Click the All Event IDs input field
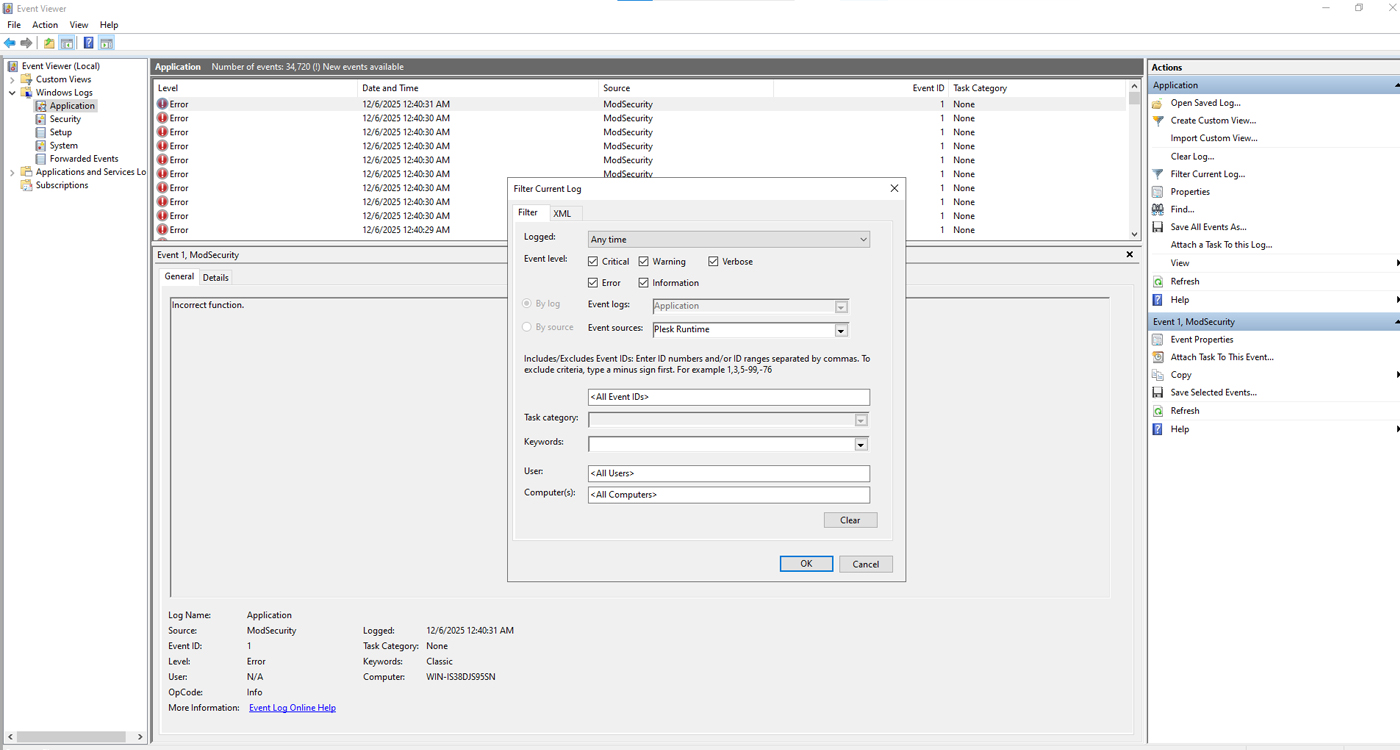 [x=728, y=397]
